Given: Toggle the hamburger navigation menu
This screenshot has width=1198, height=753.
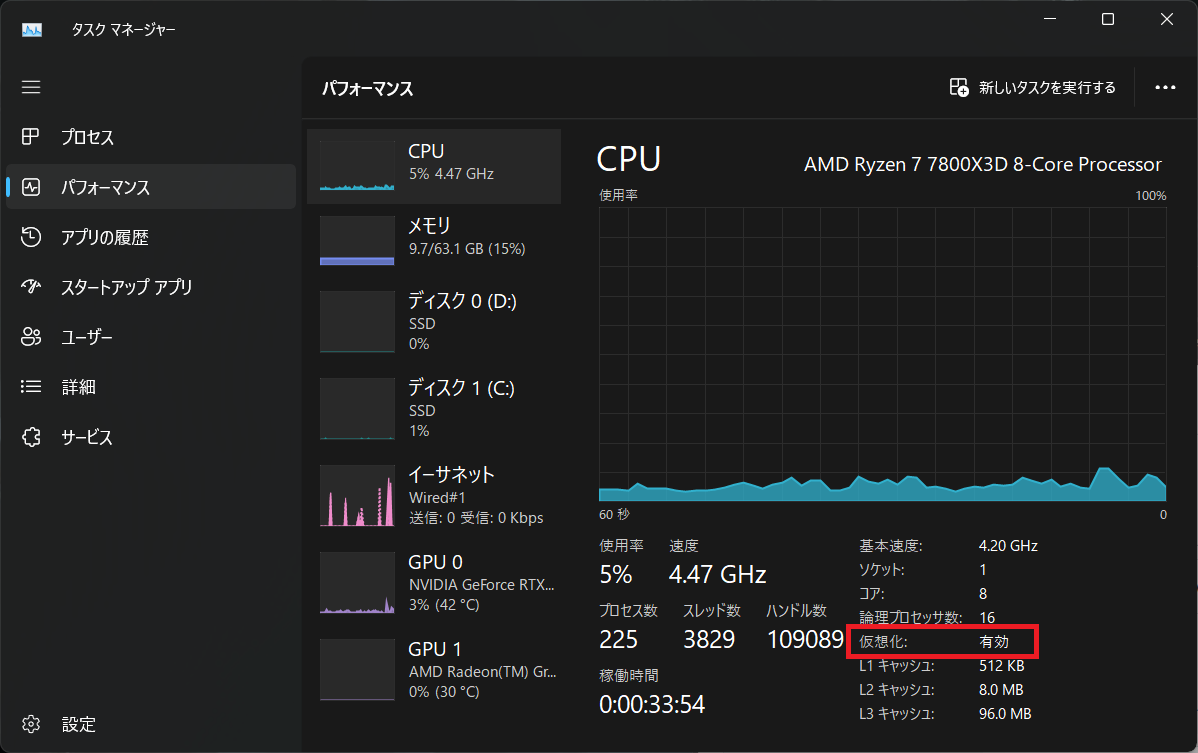Looking at the screenshot, I should [x=31, y=87].
